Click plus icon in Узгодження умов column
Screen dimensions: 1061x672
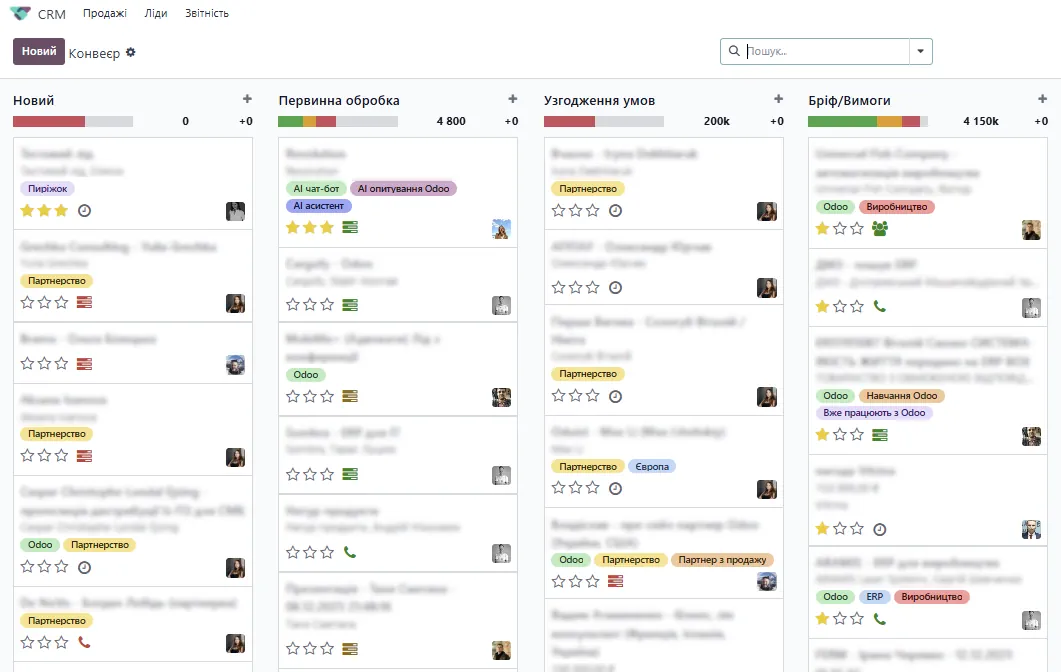pyautogui.click(x=778, y=99)
